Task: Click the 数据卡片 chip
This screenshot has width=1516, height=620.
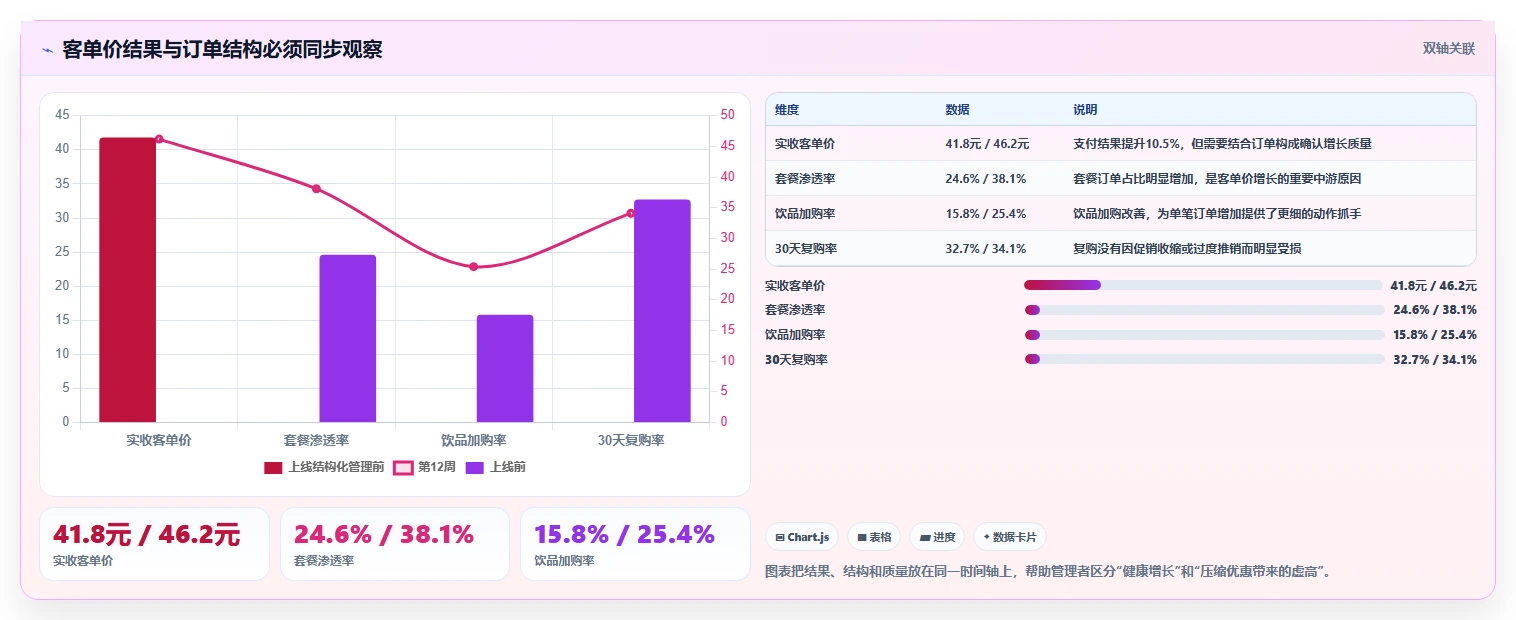Action: point(1010,537)
